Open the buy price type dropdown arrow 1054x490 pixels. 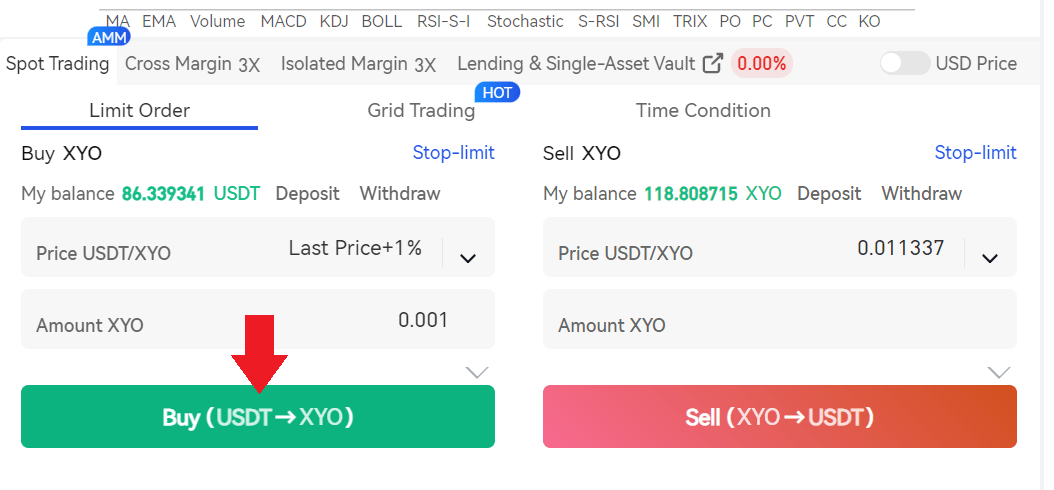467,258
